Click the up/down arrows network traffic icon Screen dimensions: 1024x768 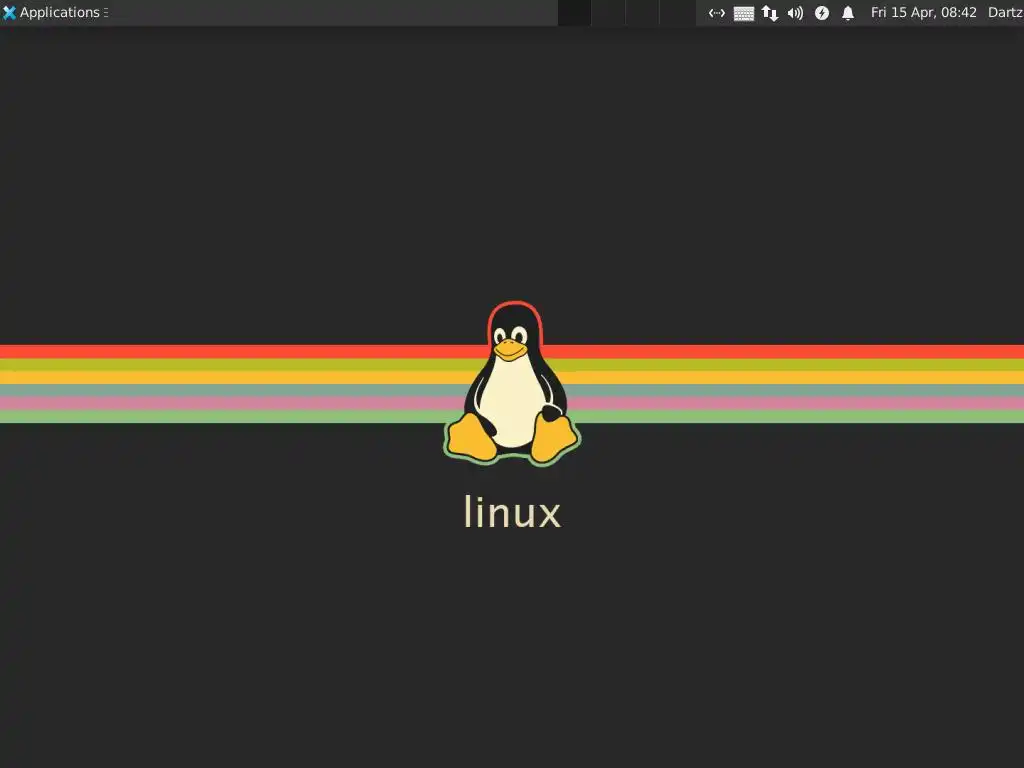pyautogui.click(x=770, y=13)
